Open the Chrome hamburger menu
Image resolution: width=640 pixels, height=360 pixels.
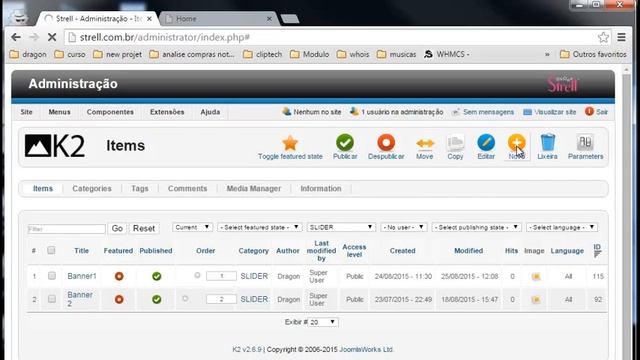click(x=622, y=37)
